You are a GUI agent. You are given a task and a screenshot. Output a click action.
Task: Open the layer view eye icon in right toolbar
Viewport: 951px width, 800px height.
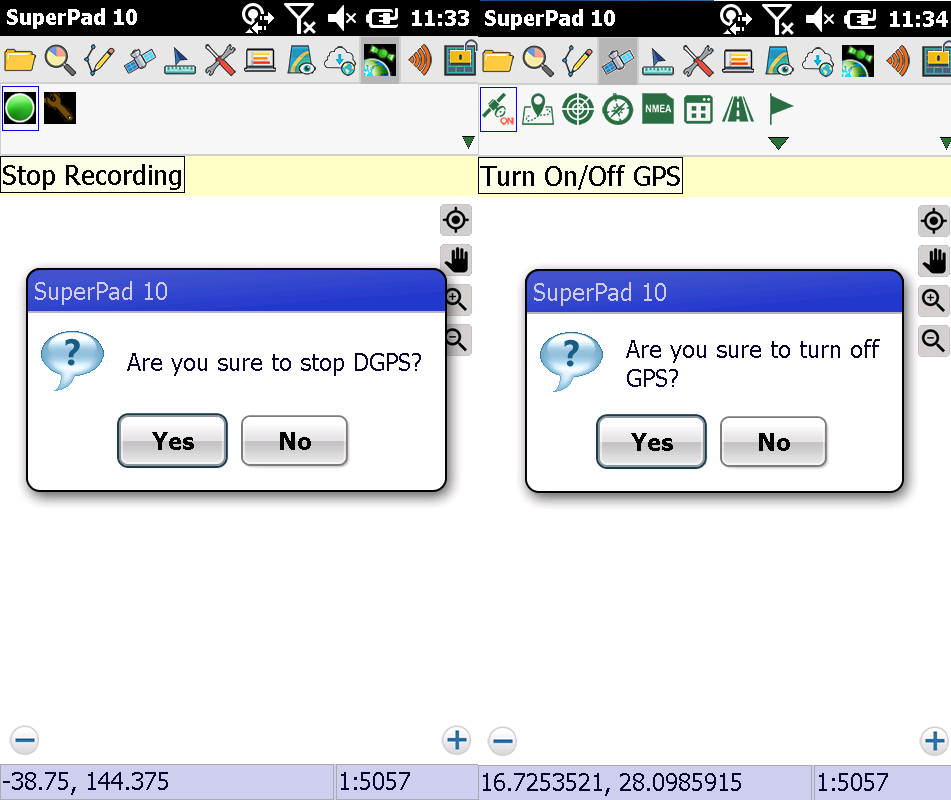[x=779, y=61]
